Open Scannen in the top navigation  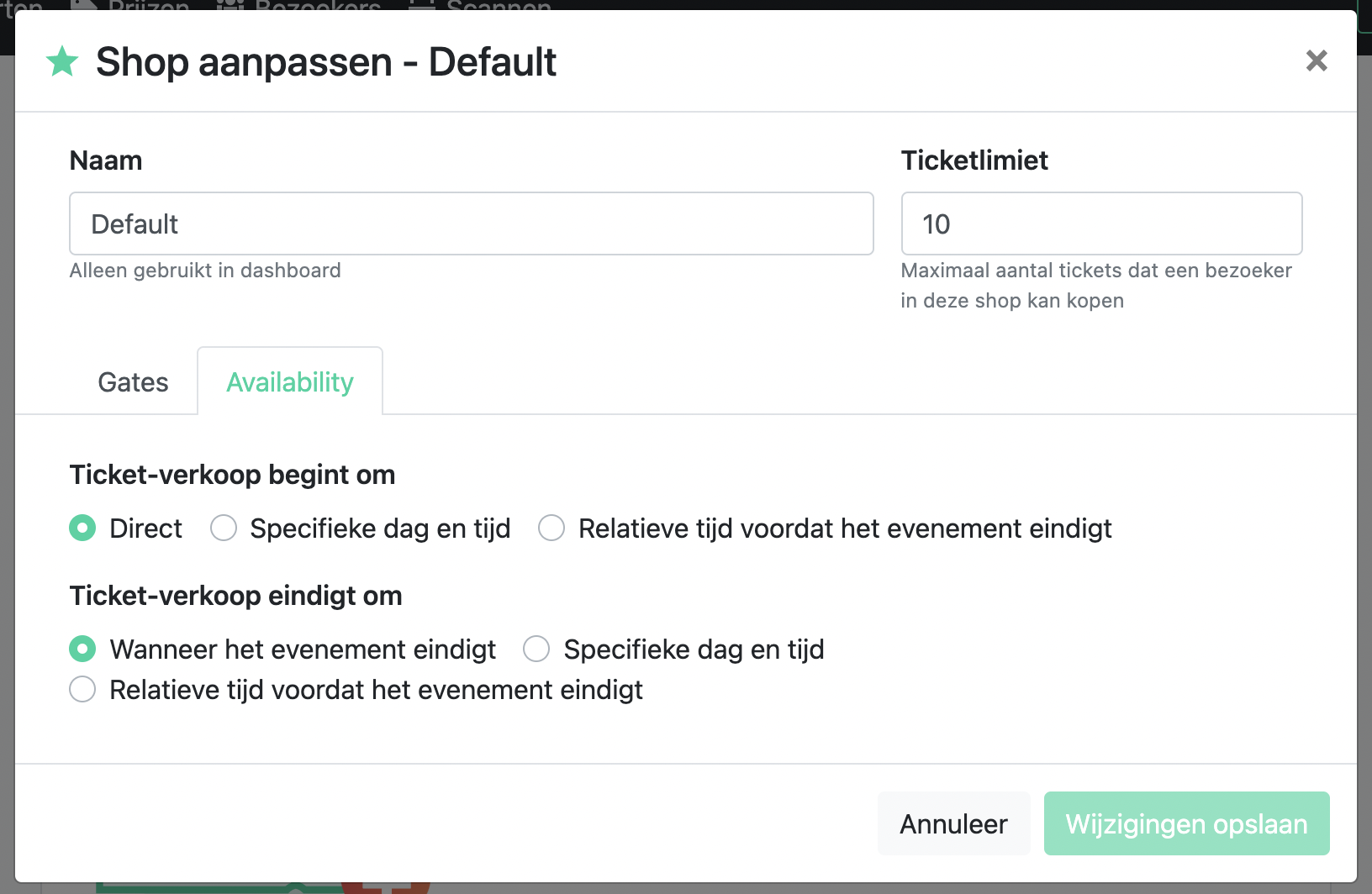(x=499, y=6)
